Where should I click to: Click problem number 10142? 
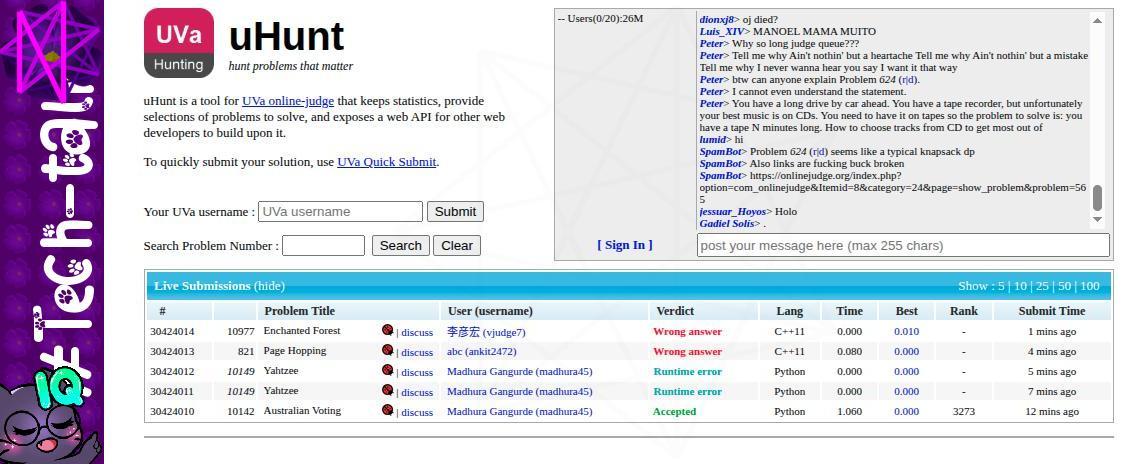[x=240, y=411]
